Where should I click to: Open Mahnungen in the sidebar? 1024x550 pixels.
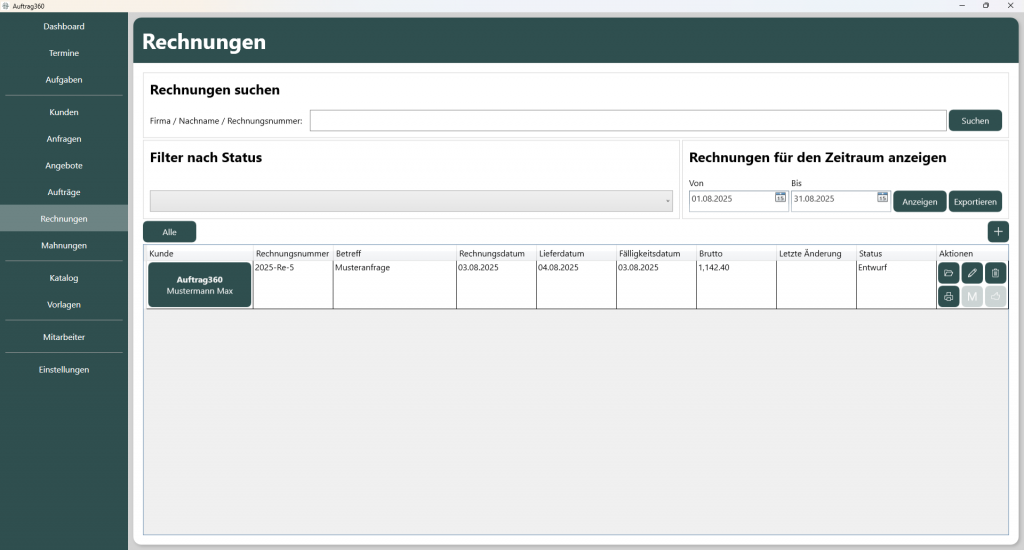pos(64,245)
